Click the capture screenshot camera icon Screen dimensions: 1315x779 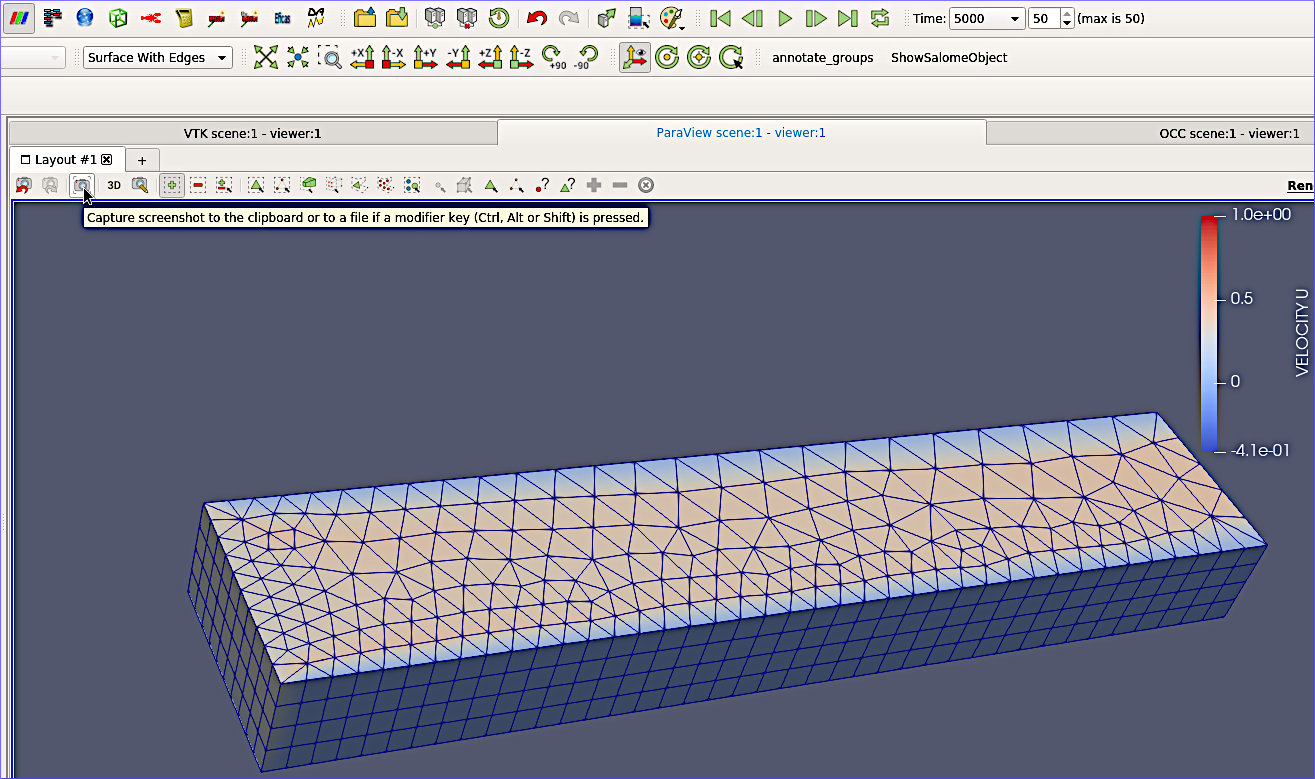[x=82, y=185]
